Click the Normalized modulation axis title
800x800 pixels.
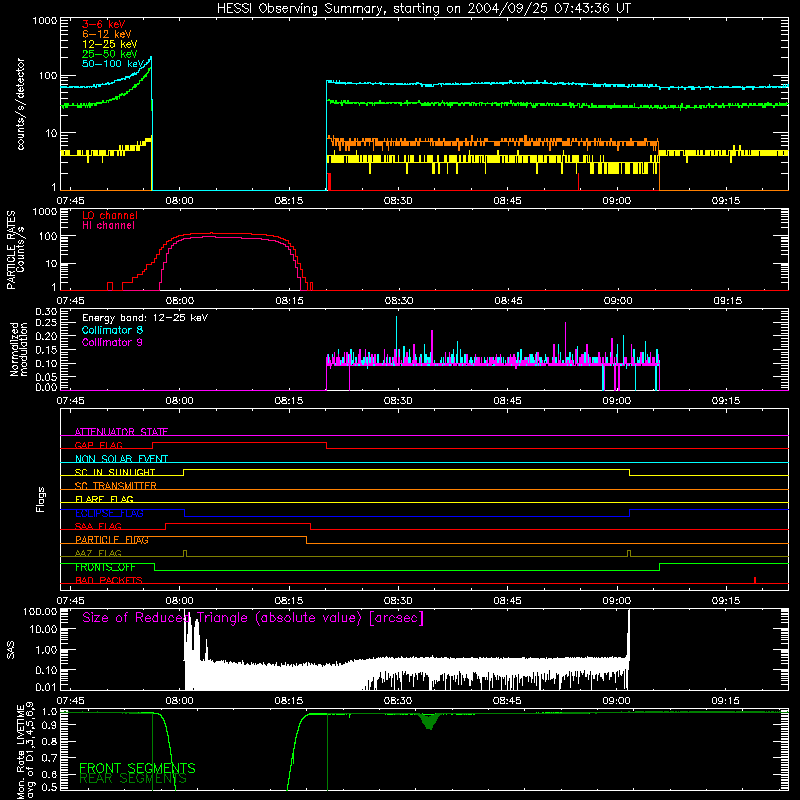point(19,349)
